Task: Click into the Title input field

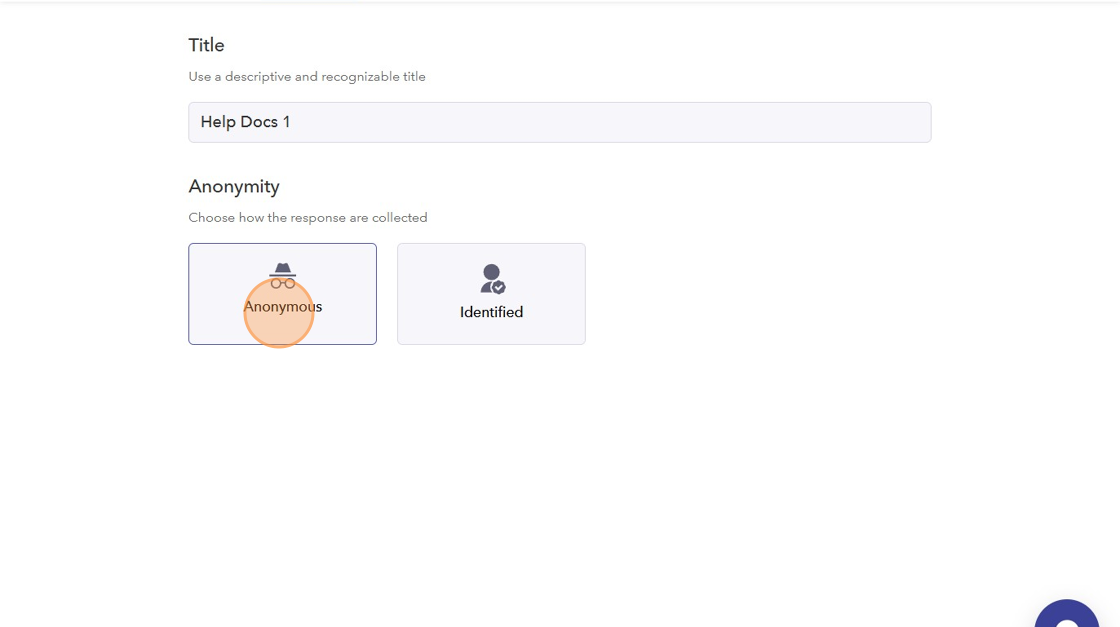Action: click(x=559, y=122)
